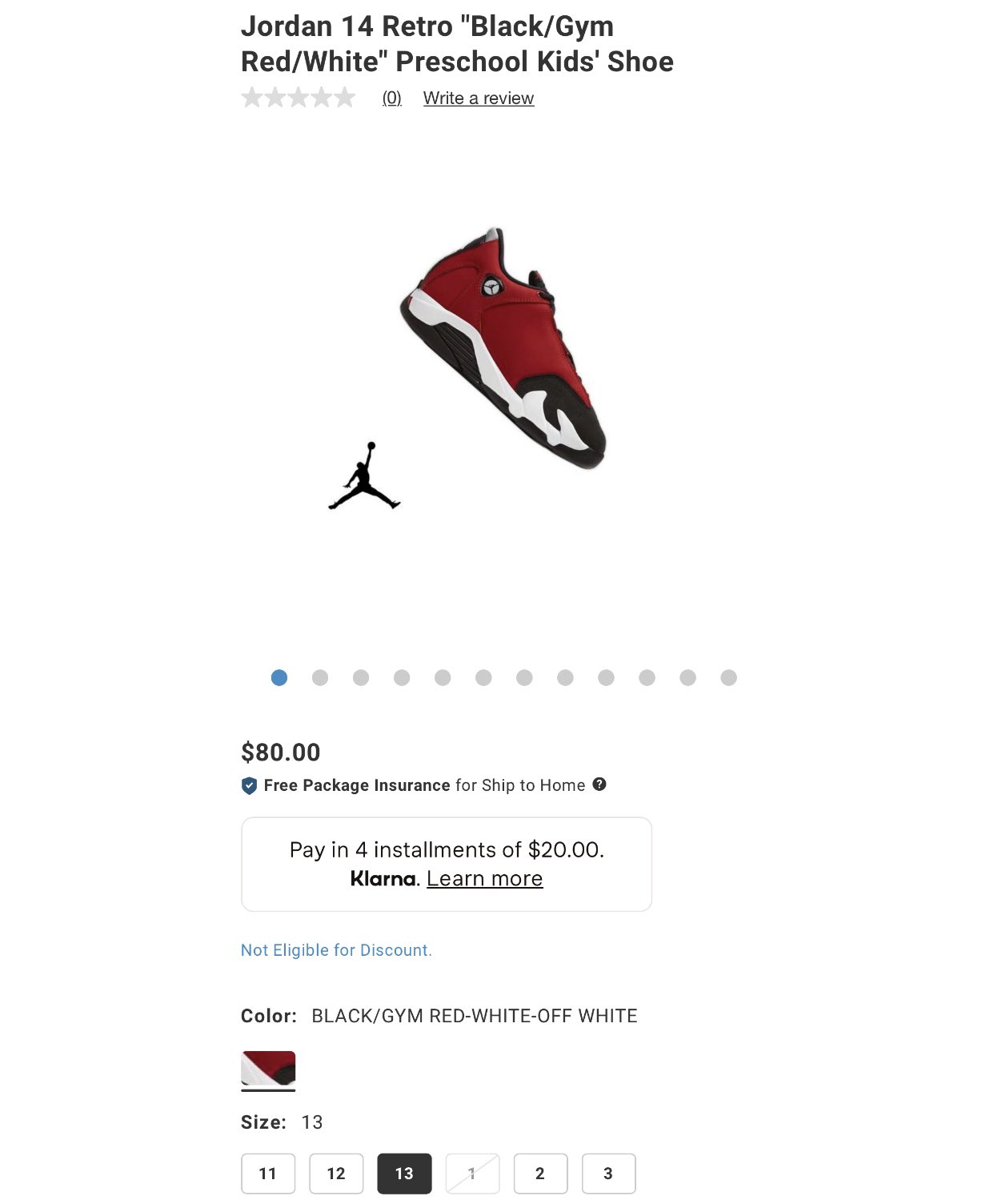Show the sixth carousel image dot
Viewport: 994px width, 1204px height.
point(483,678)
